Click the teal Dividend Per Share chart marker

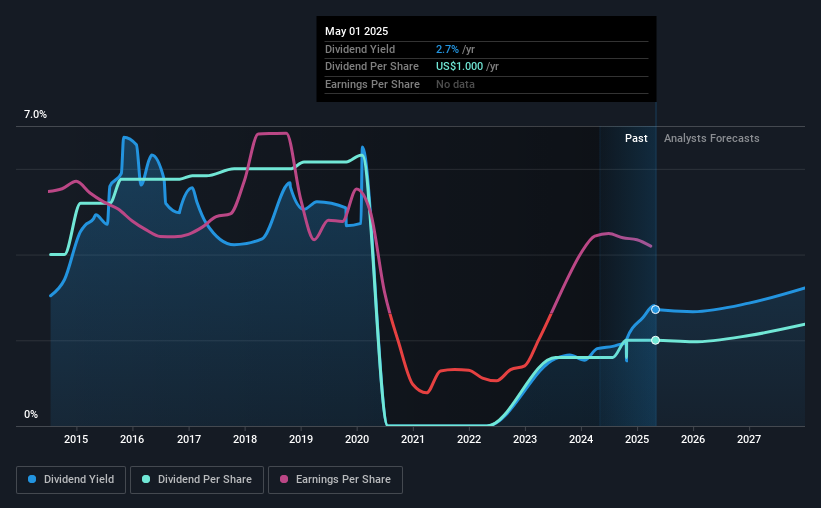[655, 340]
